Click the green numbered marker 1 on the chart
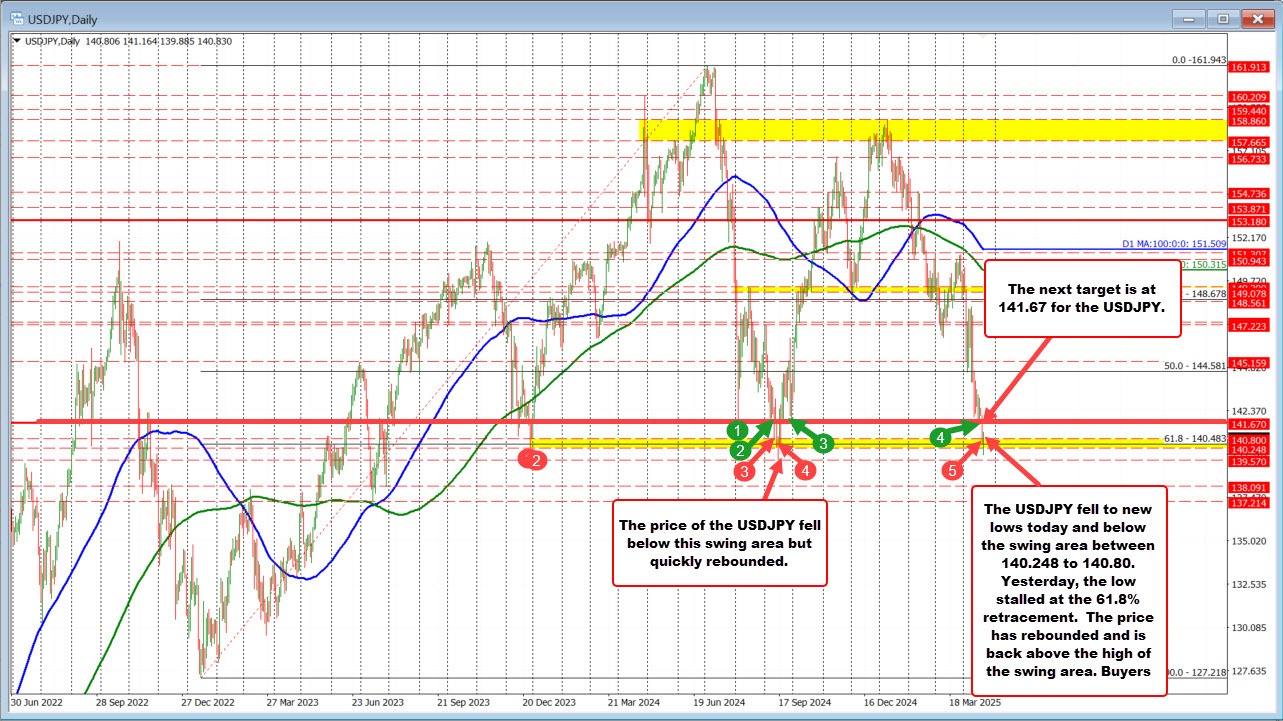This screenshot has height=721, width=1283. [738, 430]
